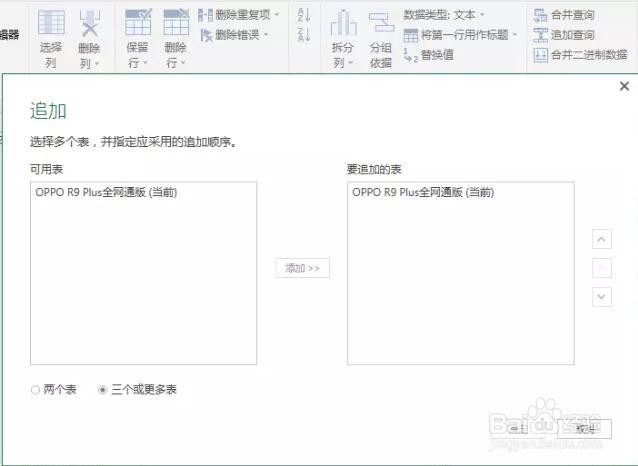638x466 pixels.
Task: Close the Append (追加) dialog
Action: 624,86
